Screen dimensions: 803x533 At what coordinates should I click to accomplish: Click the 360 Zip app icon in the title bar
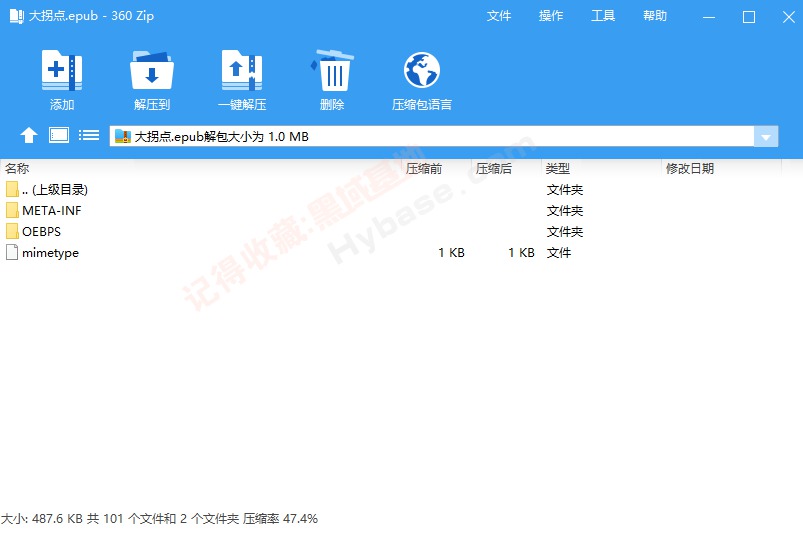(x=16, y=16)
